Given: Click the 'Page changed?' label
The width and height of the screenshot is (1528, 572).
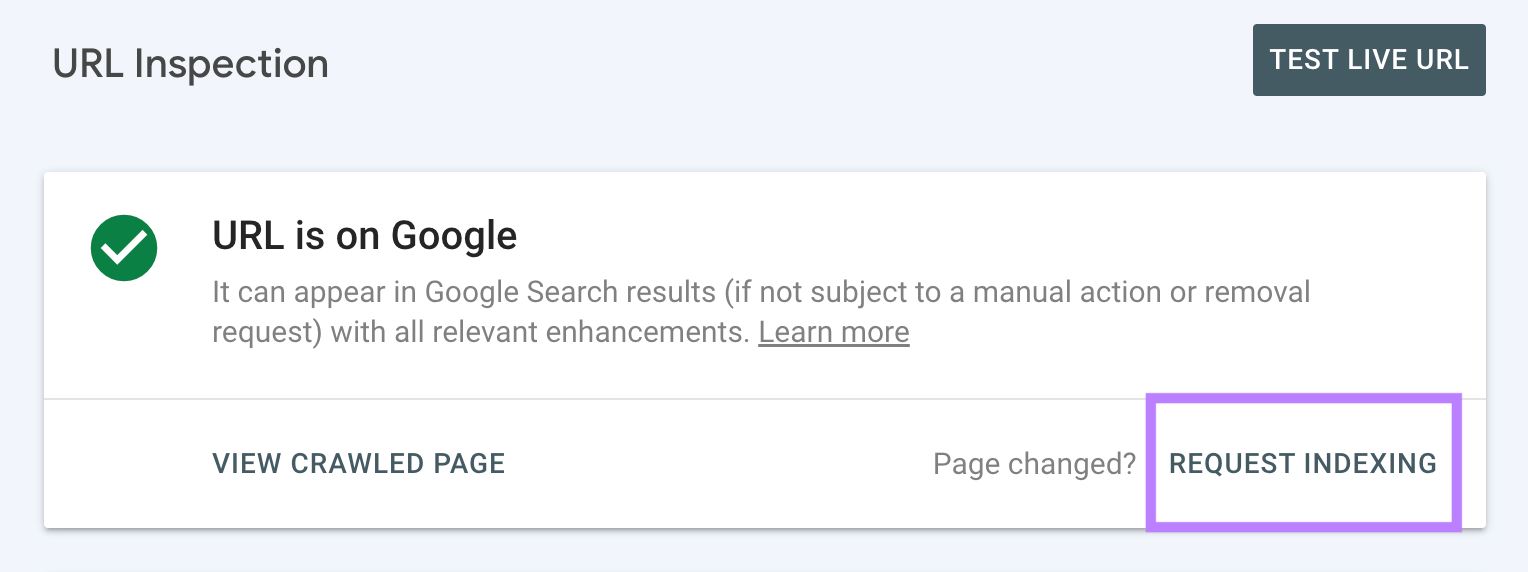Looking at the screenshot, I should coord(1034,464).
